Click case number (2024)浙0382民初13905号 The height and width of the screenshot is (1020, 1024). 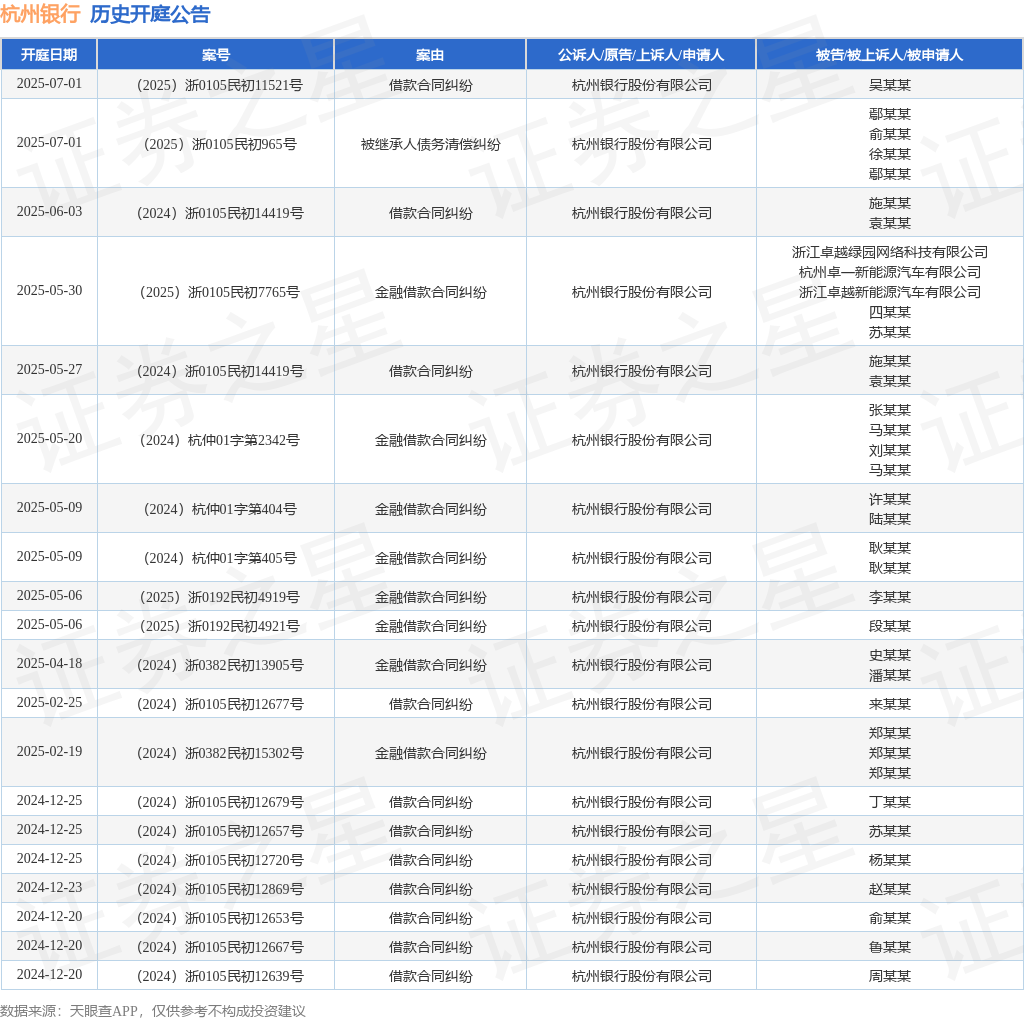point(219,665)
